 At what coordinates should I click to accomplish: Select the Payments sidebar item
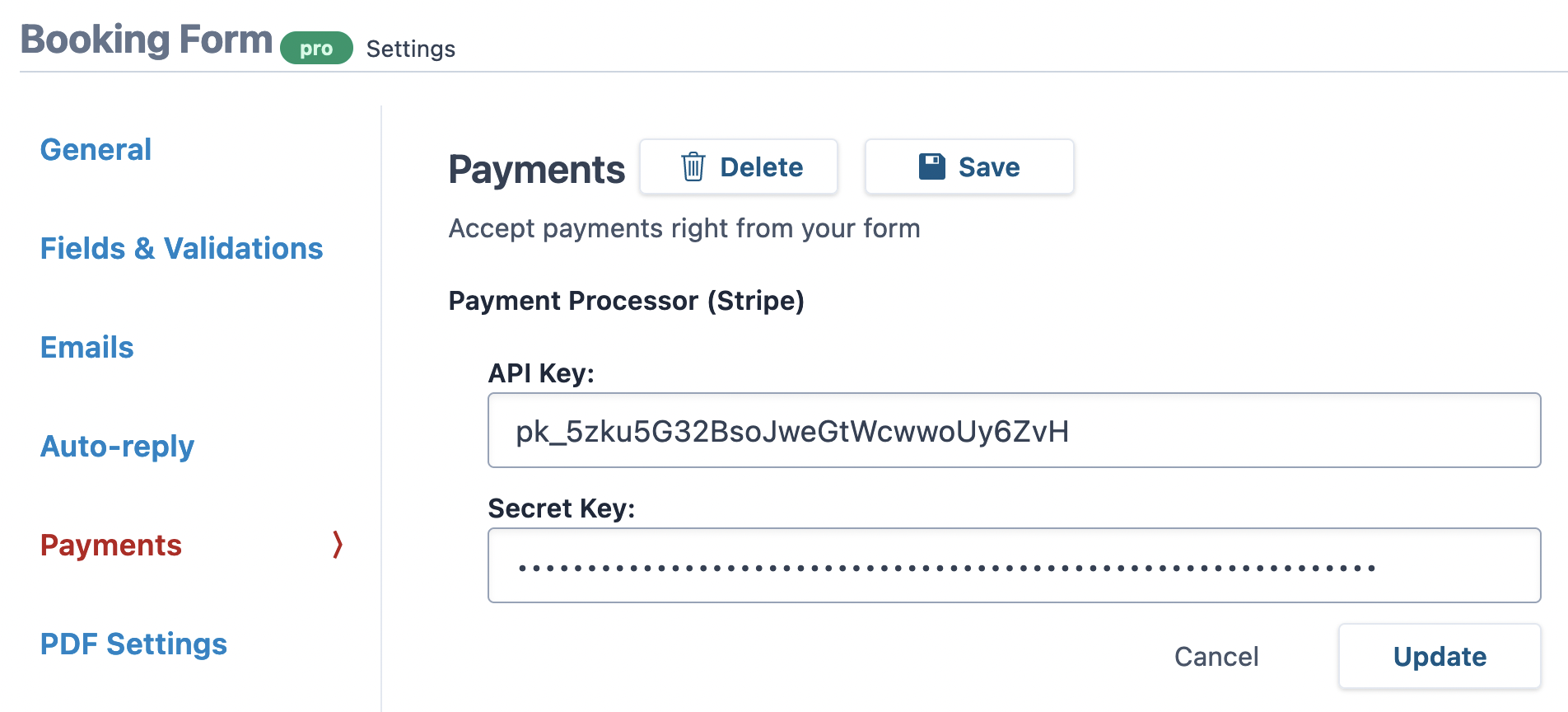[111, 545]
